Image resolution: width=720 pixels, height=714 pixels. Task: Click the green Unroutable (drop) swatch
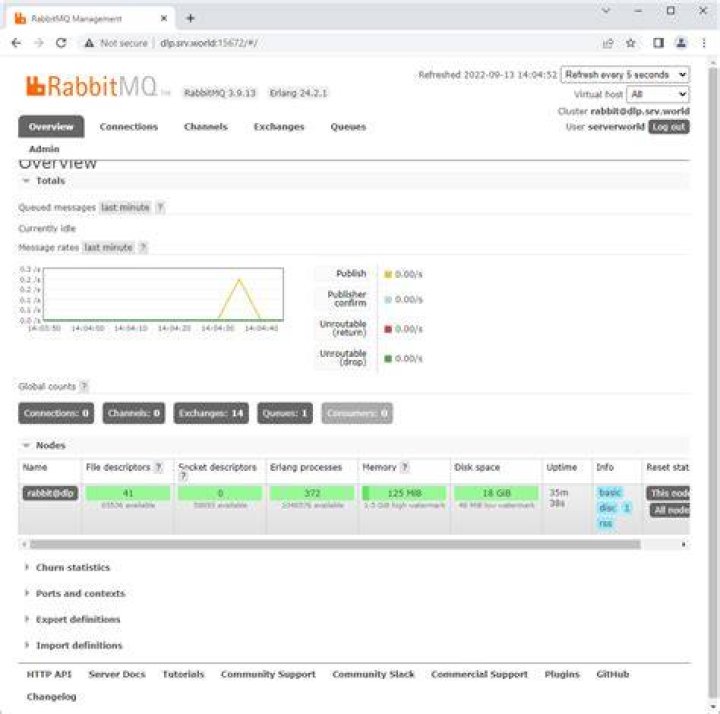(388, 358)
